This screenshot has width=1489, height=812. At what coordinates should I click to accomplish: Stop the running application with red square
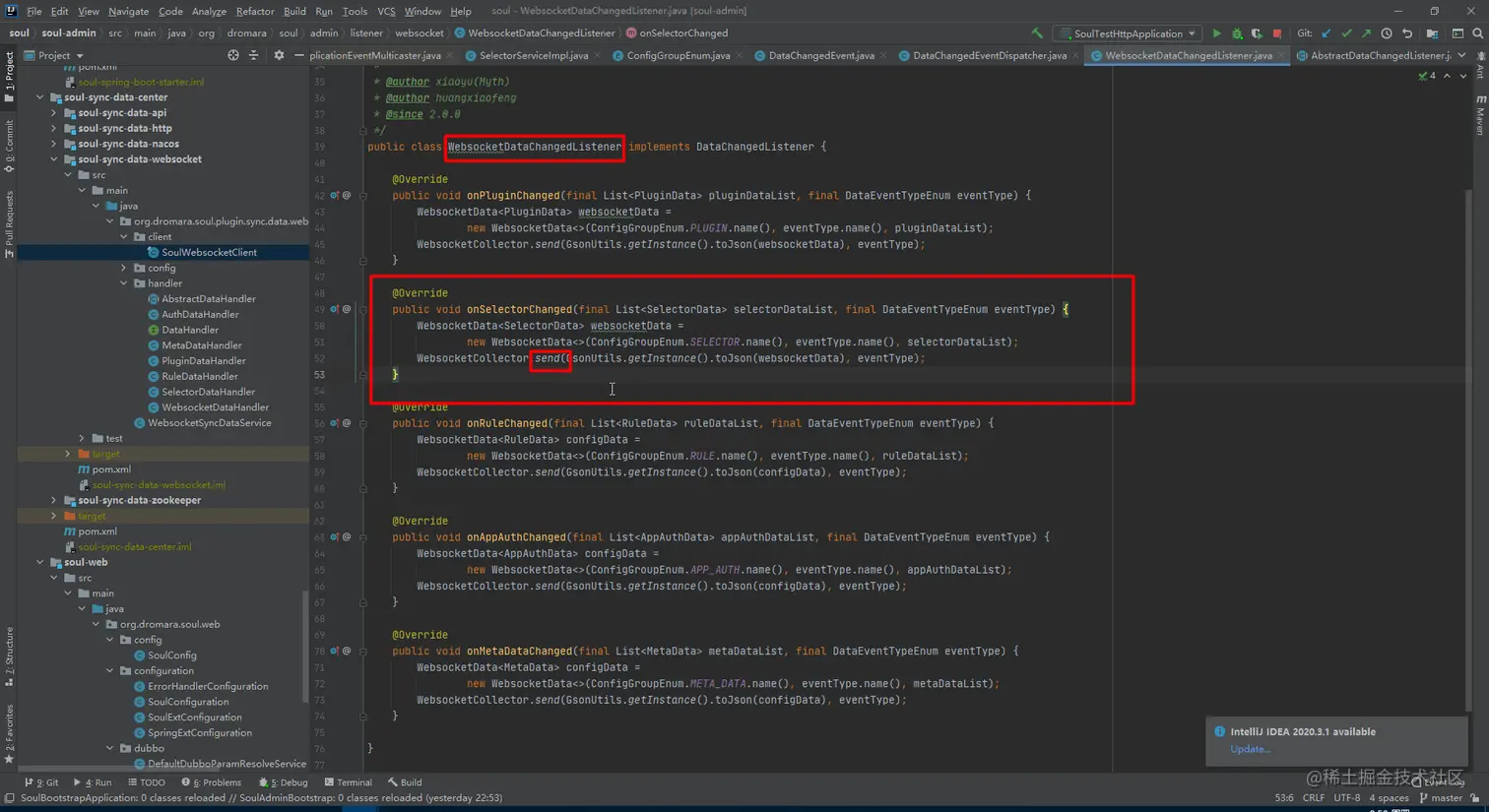(x=1277, y=33)
